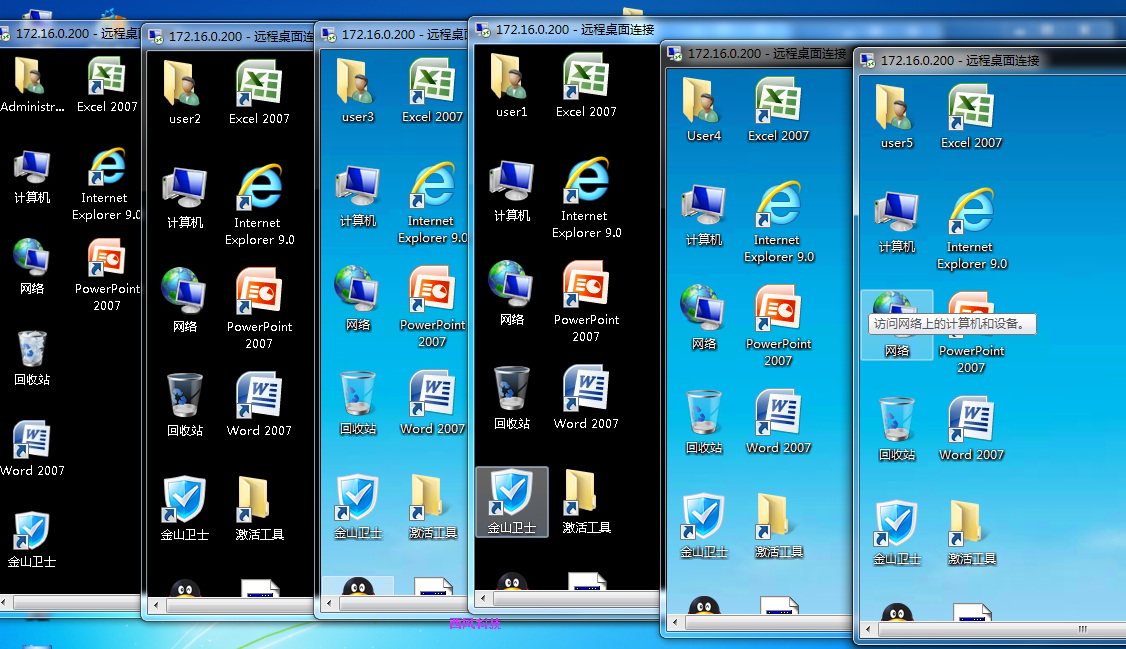The height and width of the screenshot is (649, 1126).
Task: Launch Internet Explorer 9.0 in user1 window
Action: pyautogui.click(x=586, y=199)
